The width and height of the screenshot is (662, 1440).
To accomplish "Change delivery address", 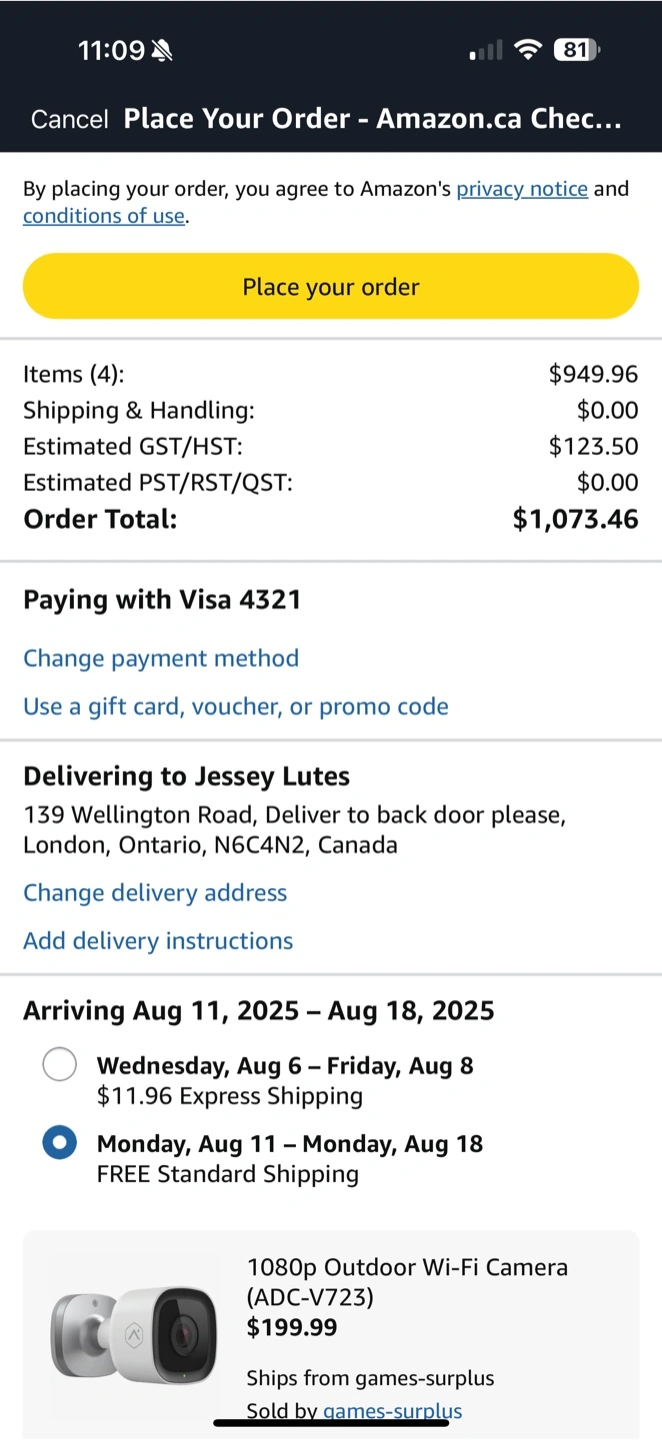I will coord(155,893).
